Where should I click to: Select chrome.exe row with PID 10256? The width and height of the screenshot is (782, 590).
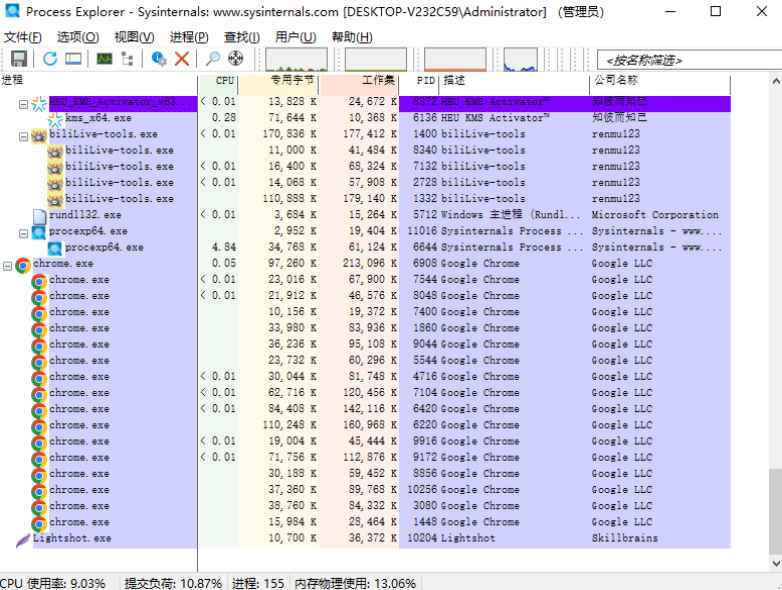[x=365, y=490]
